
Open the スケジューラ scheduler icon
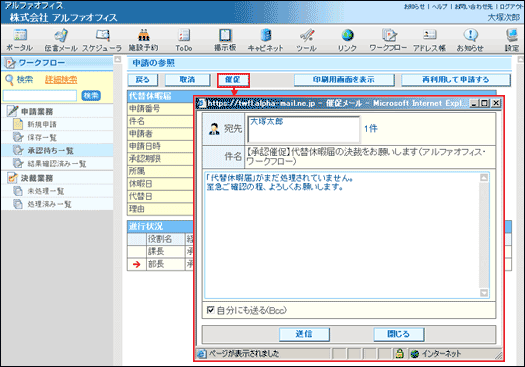[x=102, y=35]
